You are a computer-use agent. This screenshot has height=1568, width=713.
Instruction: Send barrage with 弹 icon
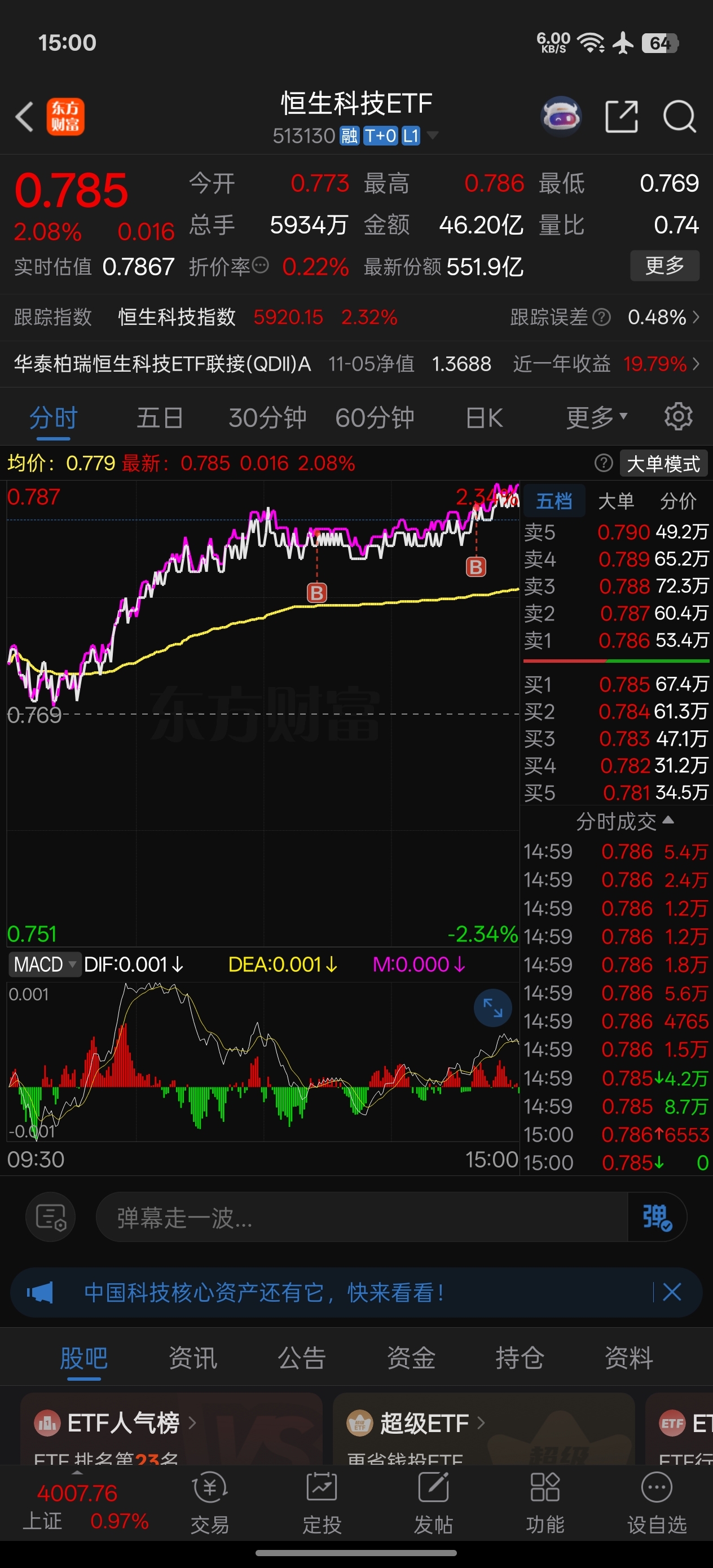[657, 1217]
